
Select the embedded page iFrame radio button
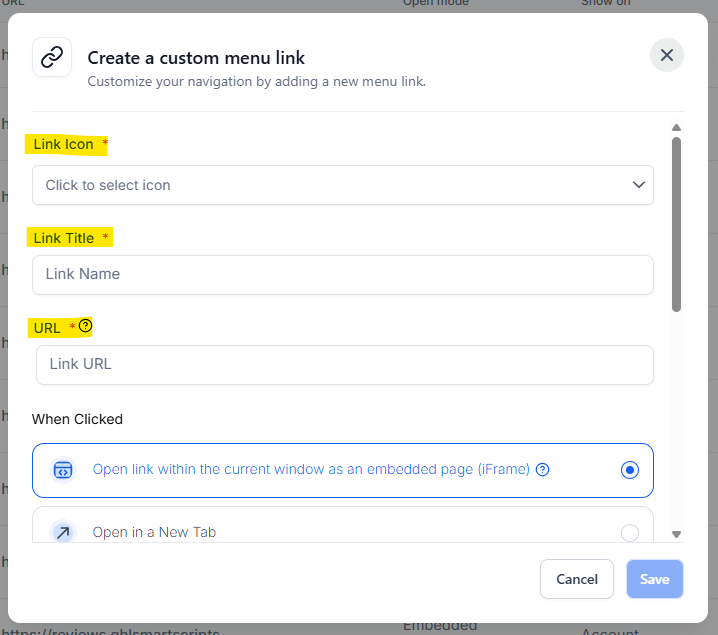pyautogui.click(x=630, y=470)
